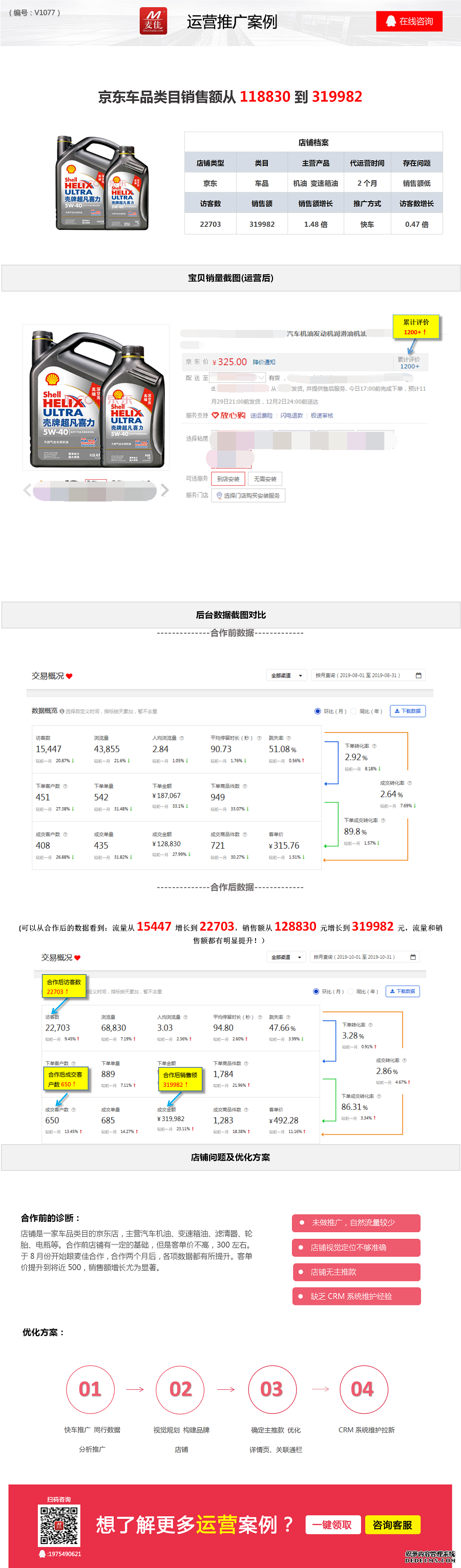Click the 咨询客服 button in footer banner
The height and width of the screenshot is (1568, 461).
tap(393, 1525)
